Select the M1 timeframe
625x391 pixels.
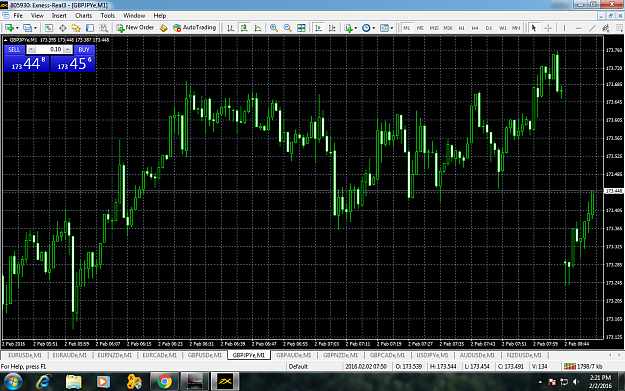tap(407, 28)
